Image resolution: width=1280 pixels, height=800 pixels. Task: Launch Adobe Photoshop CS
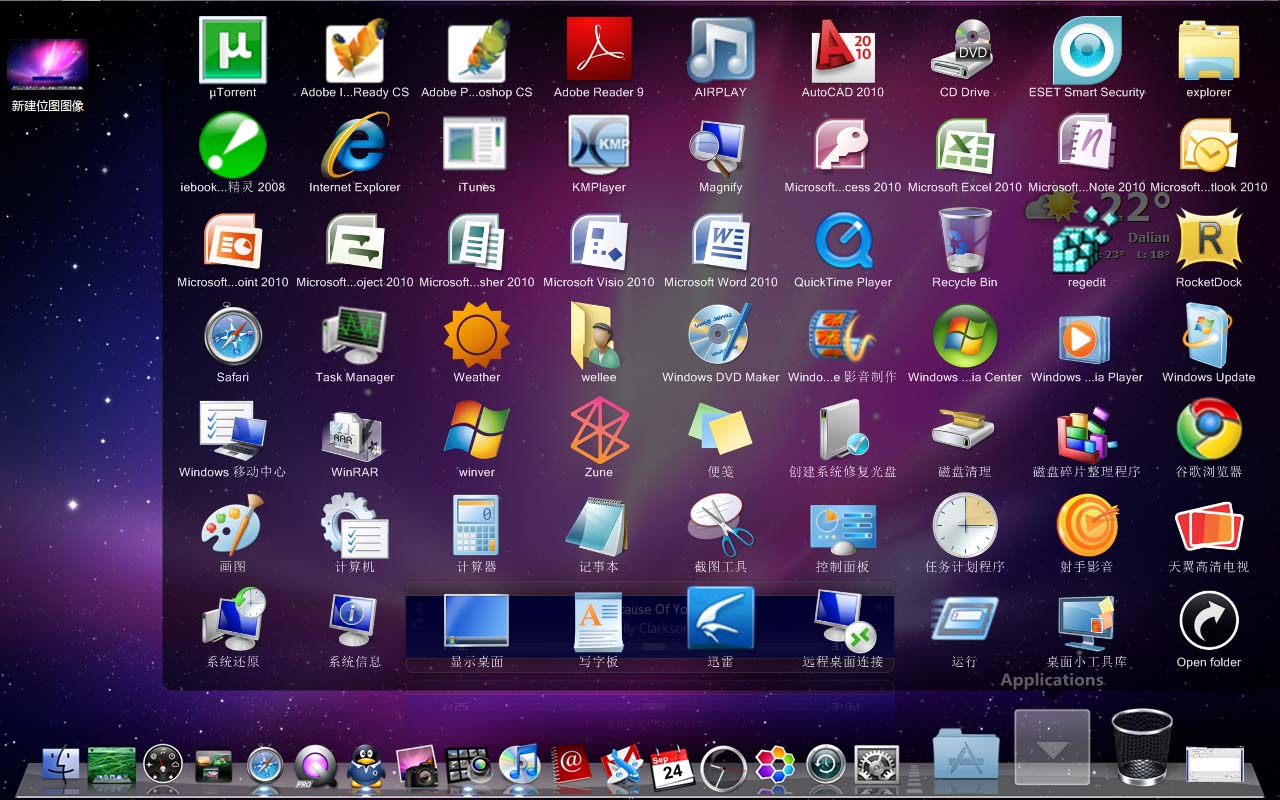(x=477, y=52)
